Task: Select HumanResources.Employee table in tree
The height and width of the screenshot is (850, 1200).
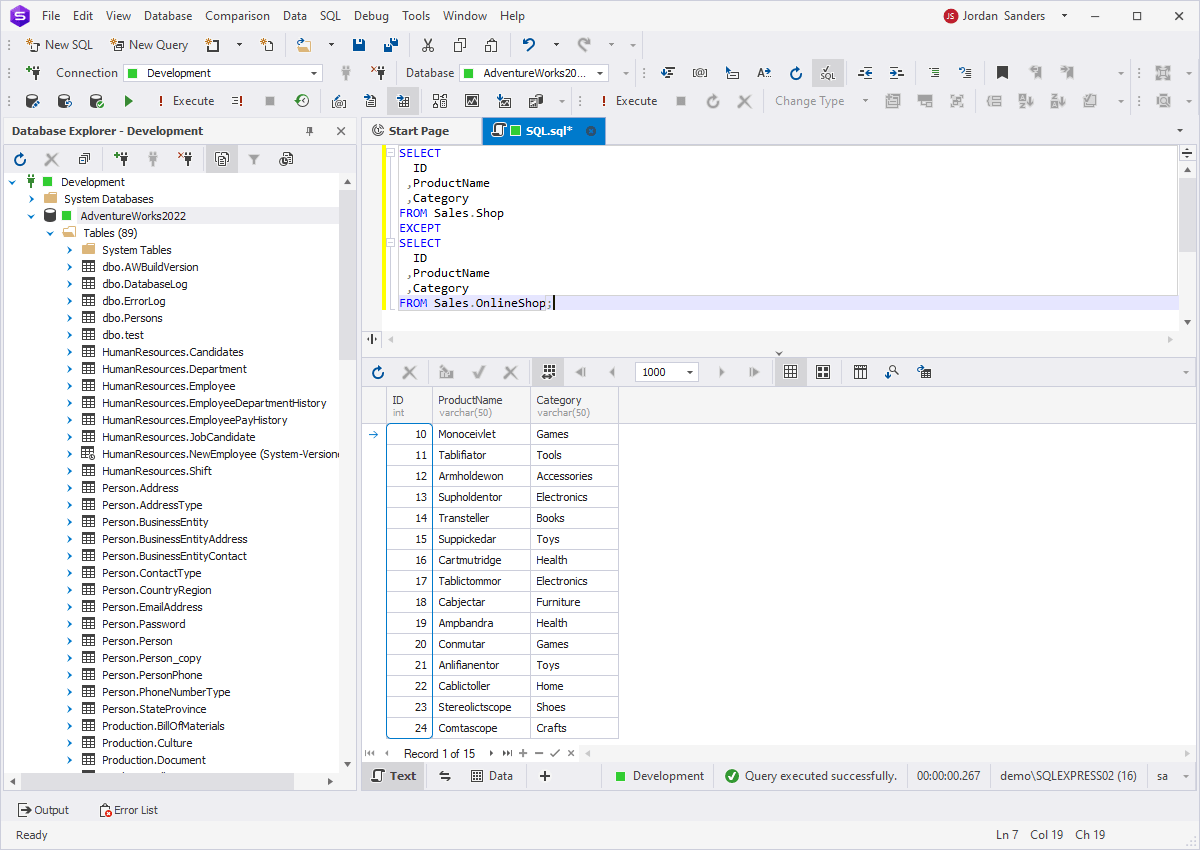Action: [x=168, y=386]
